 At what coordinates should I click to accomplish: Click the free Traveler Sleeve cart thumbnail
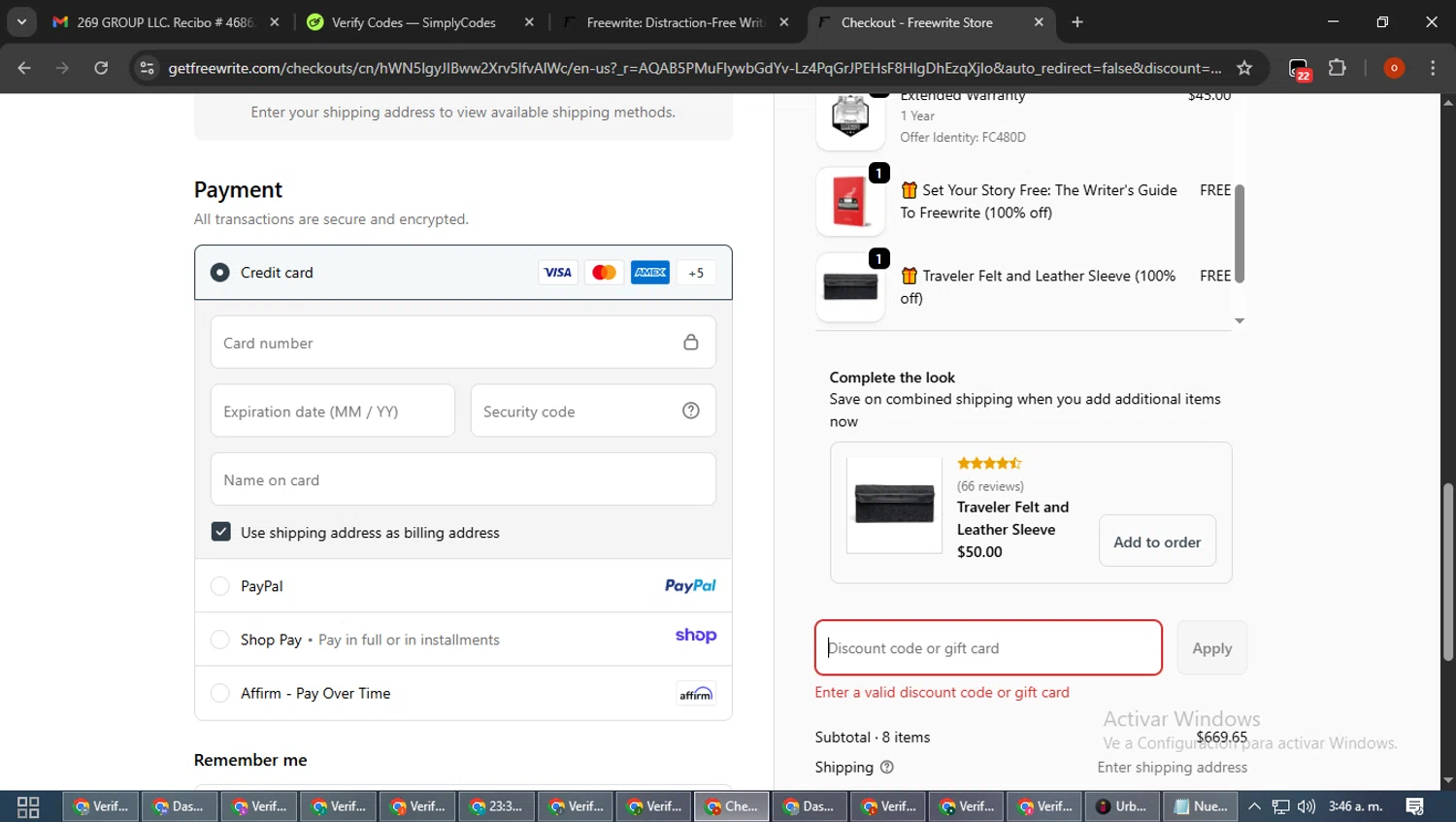click(850, 287)
